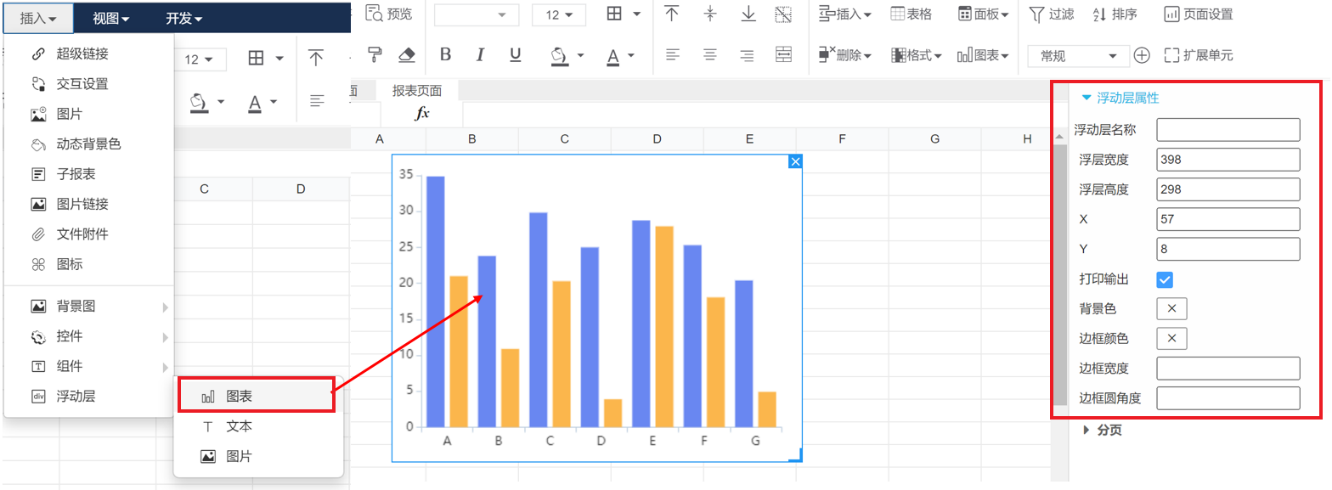Viewport: 1332px width, 490px height.
Task: Click the chart's bottom-right resize handle
Action: point(796,456)
